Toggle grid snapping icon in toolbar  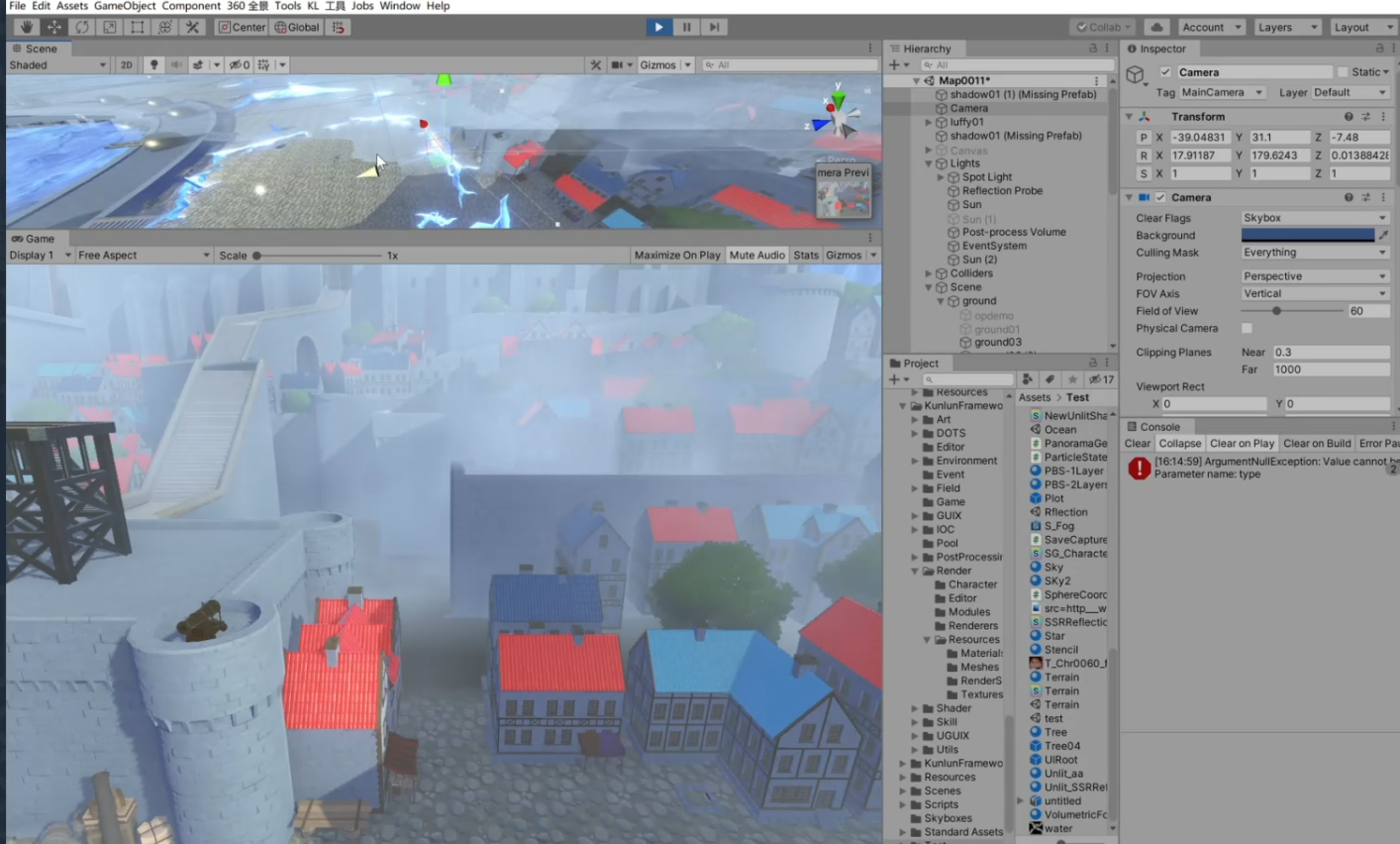tap(338, 27)
